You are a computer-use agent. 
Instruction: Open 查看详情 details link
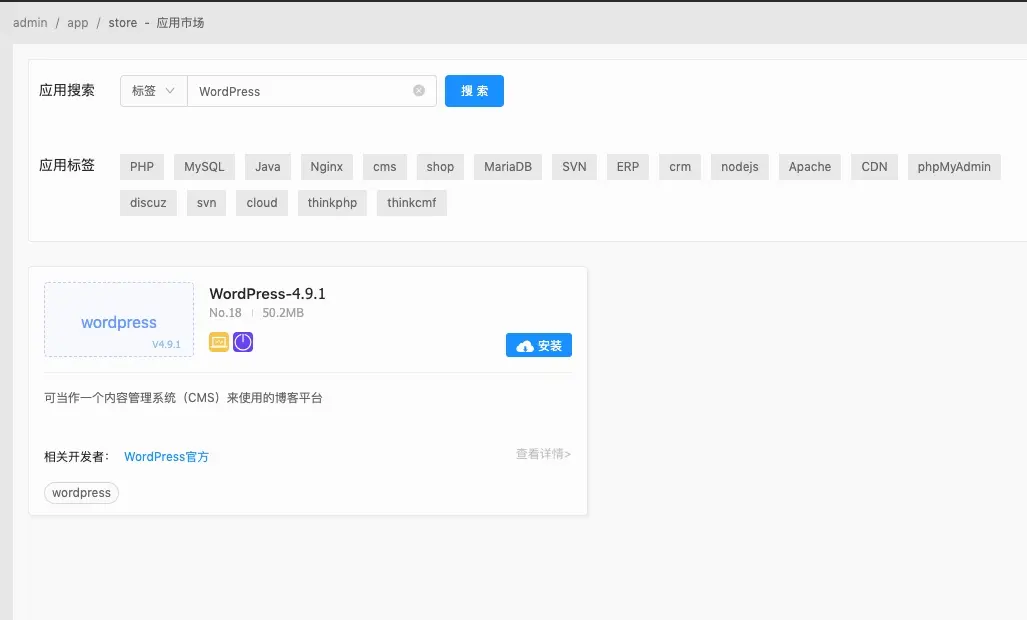543,454
